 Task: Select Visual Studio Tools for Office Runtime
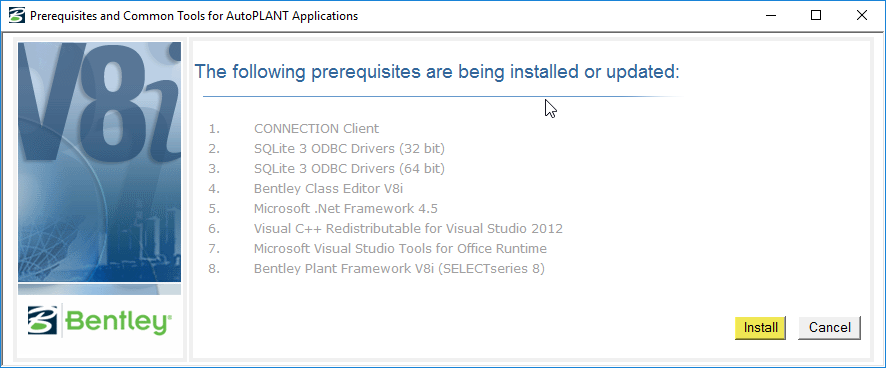click(400, 248)
